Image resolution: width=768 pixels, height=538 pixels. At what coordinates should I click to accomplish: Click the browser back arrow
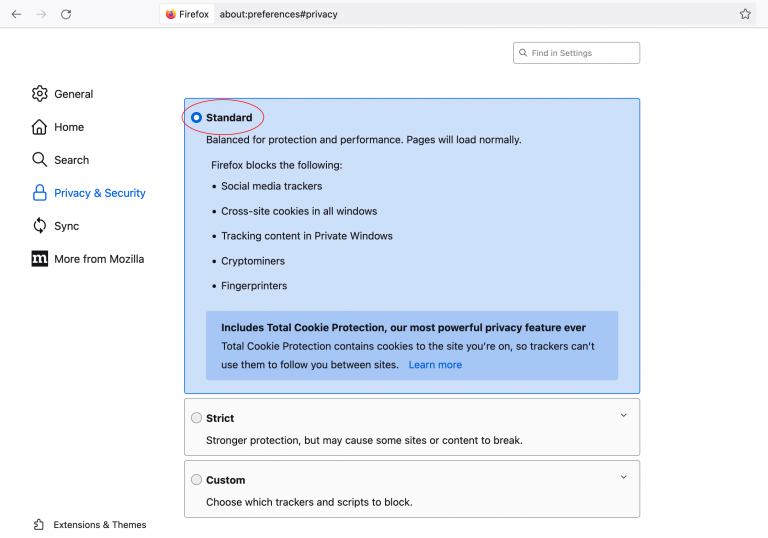click(x=16, y=14)
